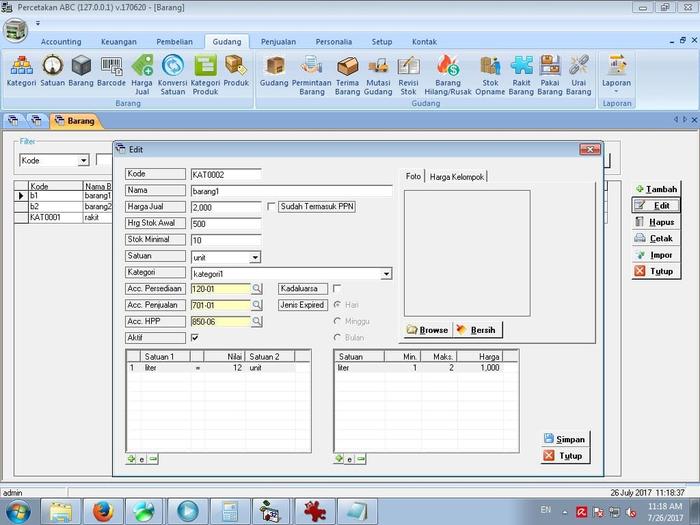
Task: Click the Harga Jual ribbon icon
Action: (143, 72)
